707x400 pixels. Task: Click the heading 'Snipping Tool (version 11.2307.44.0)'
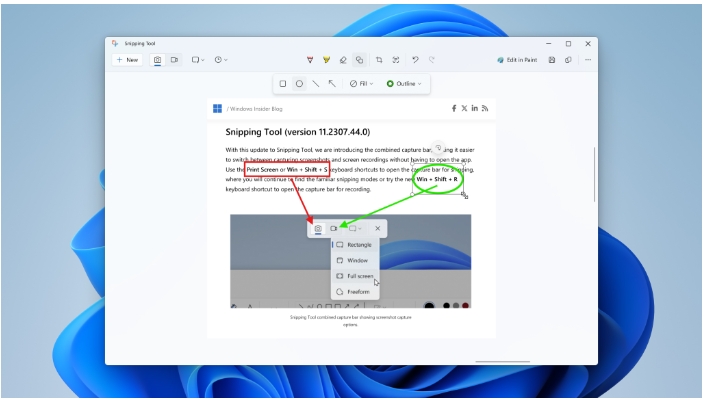298,132
